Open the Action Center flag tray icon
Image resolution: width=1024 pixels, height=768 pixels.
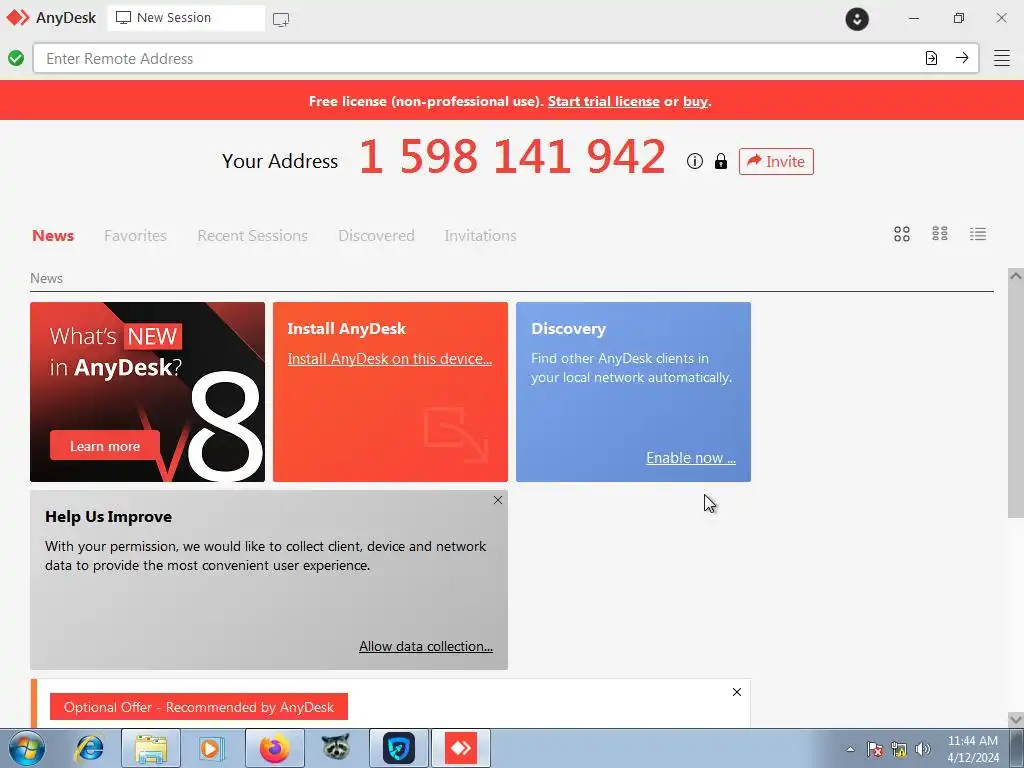tap(875, 749)
